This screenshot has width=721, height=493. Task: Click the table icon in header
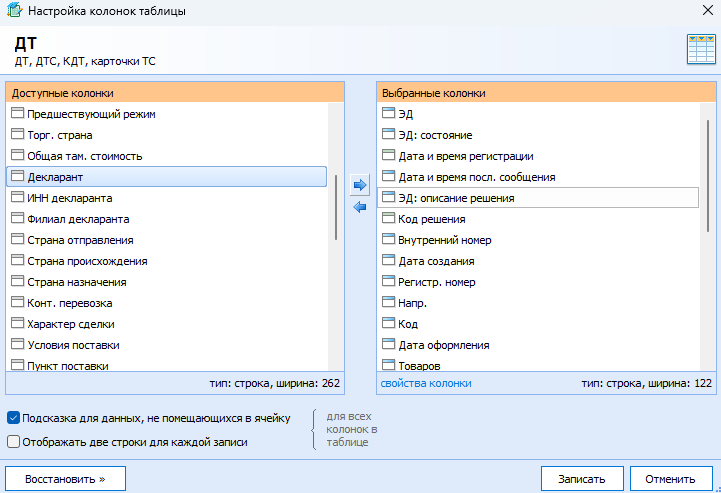coord(701,49)
